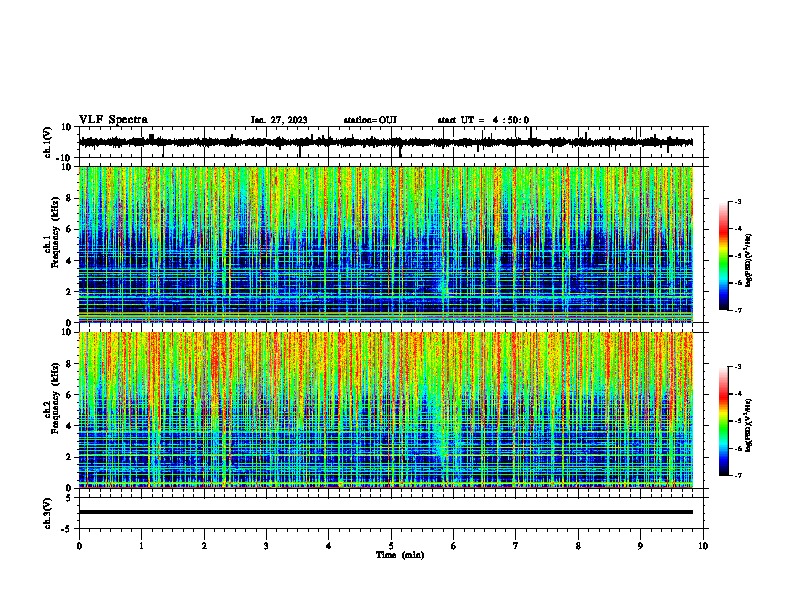Image resolution: width=792 pixels, height=612 pixels.
Task: Click the ch.2 spectrogram color scale bar
Action: 724,421
